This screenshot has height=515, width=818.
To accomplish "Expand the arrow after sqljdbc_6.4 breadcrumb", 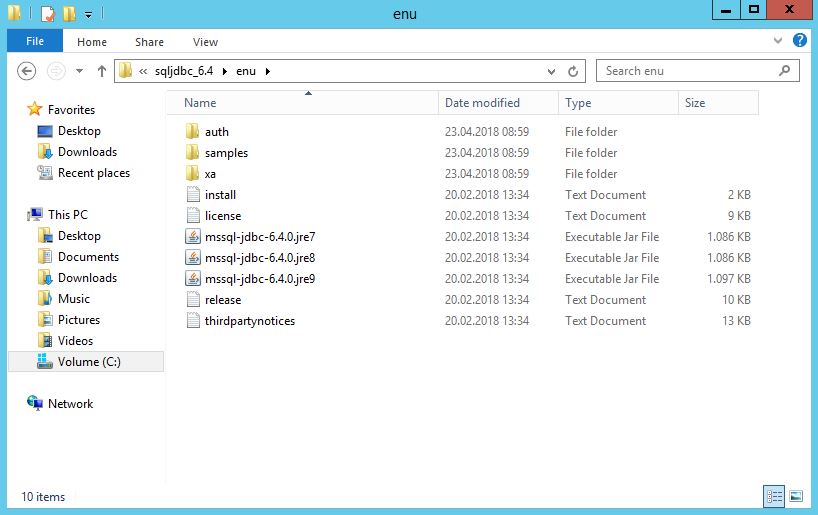I will click(x=224, y=71).
